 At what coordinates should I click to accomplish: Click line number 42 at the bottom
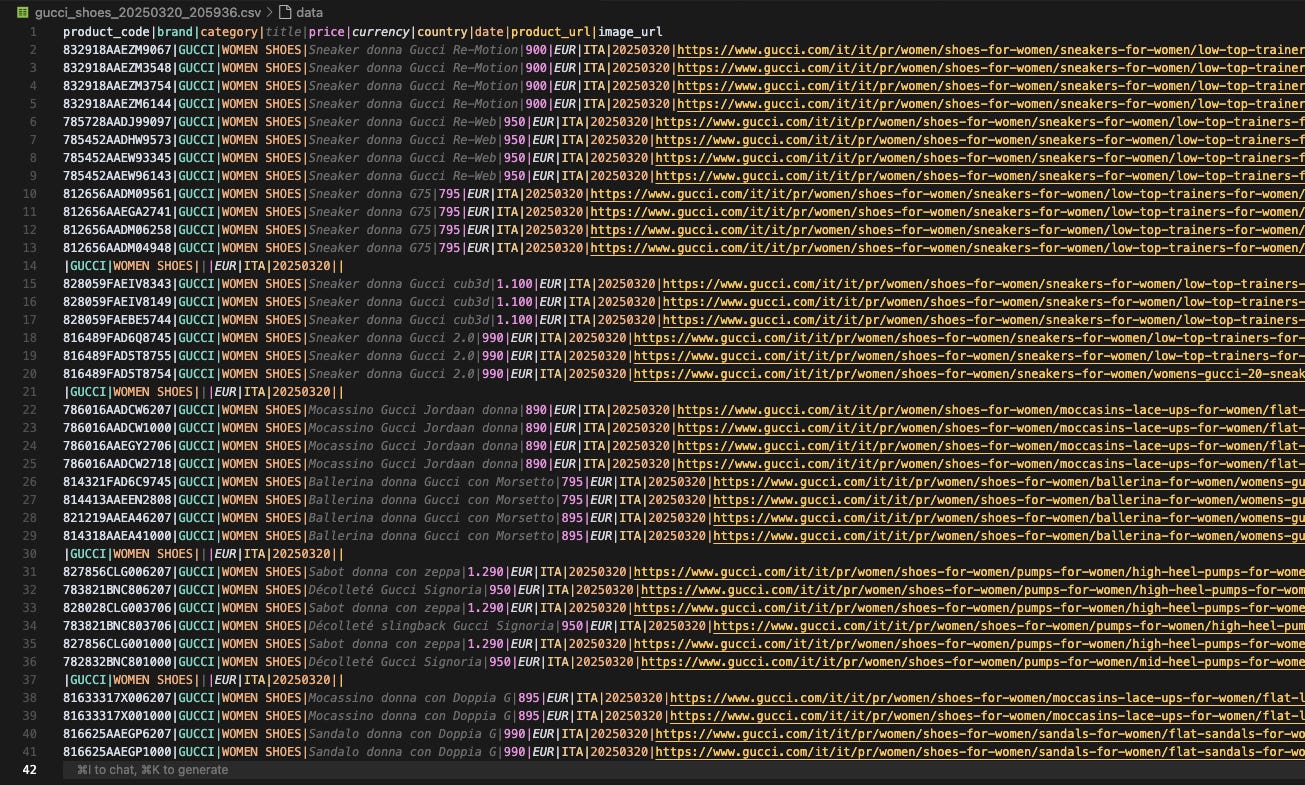click(x=30, y=770)
